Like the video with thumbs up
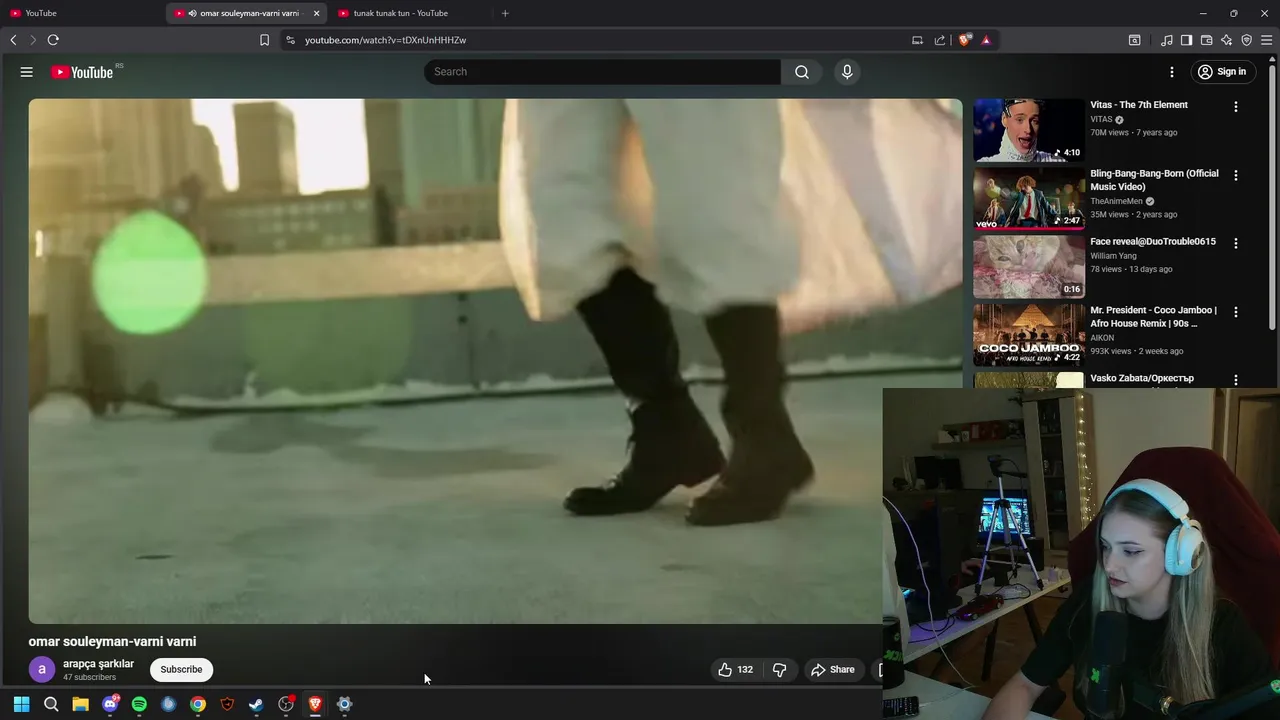 point(735,670)
